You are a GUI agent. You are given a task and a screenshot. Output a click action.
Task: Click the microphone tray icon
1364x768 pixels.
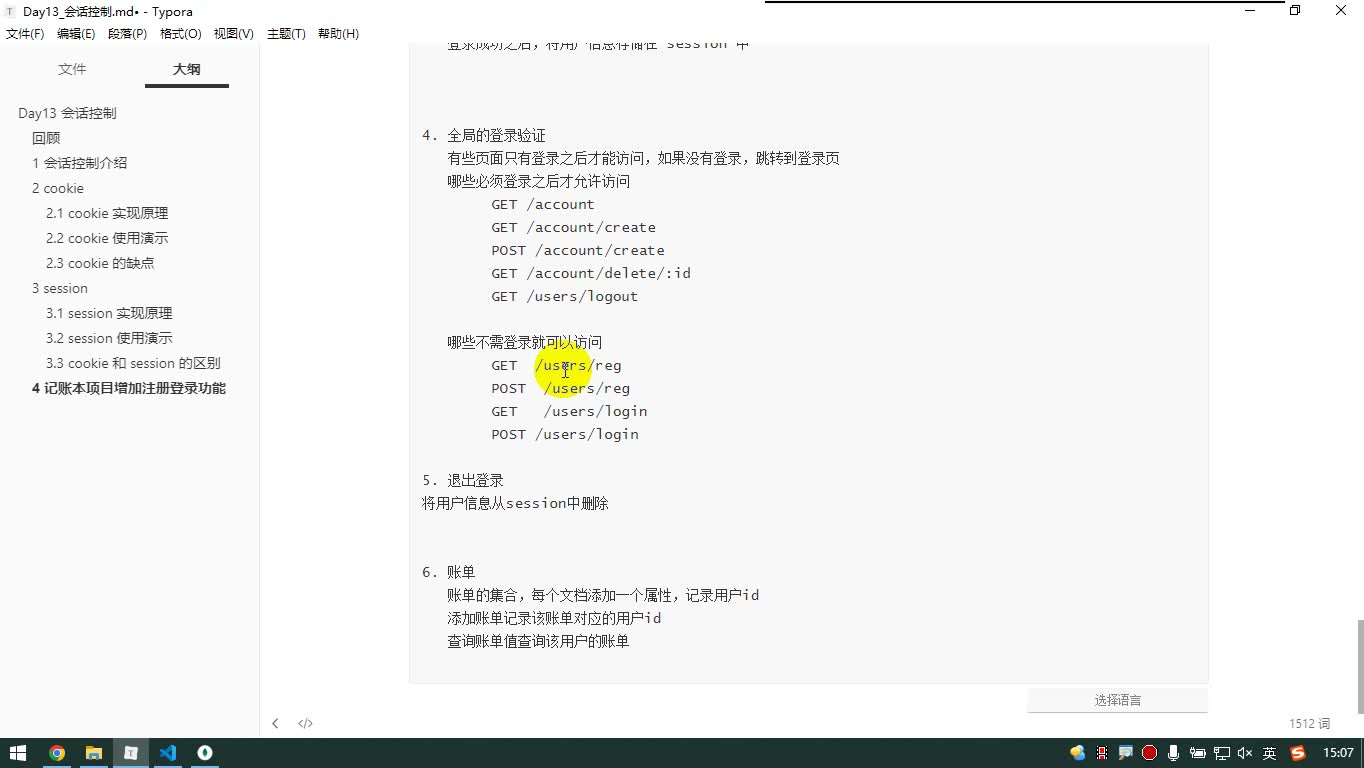pos(1173,753)
